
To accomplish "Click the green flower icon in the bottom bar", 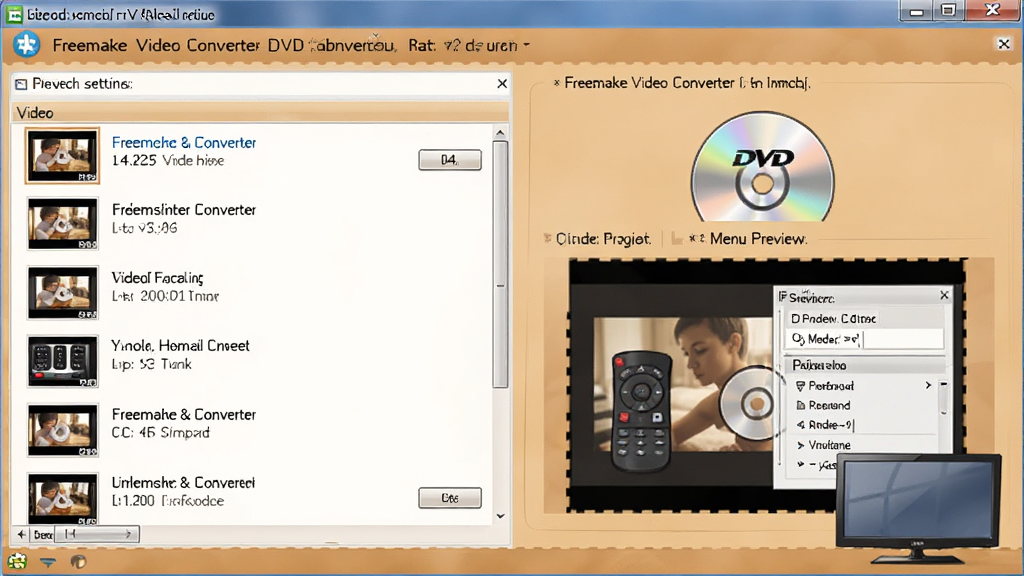I will click(x=17, y=561).
